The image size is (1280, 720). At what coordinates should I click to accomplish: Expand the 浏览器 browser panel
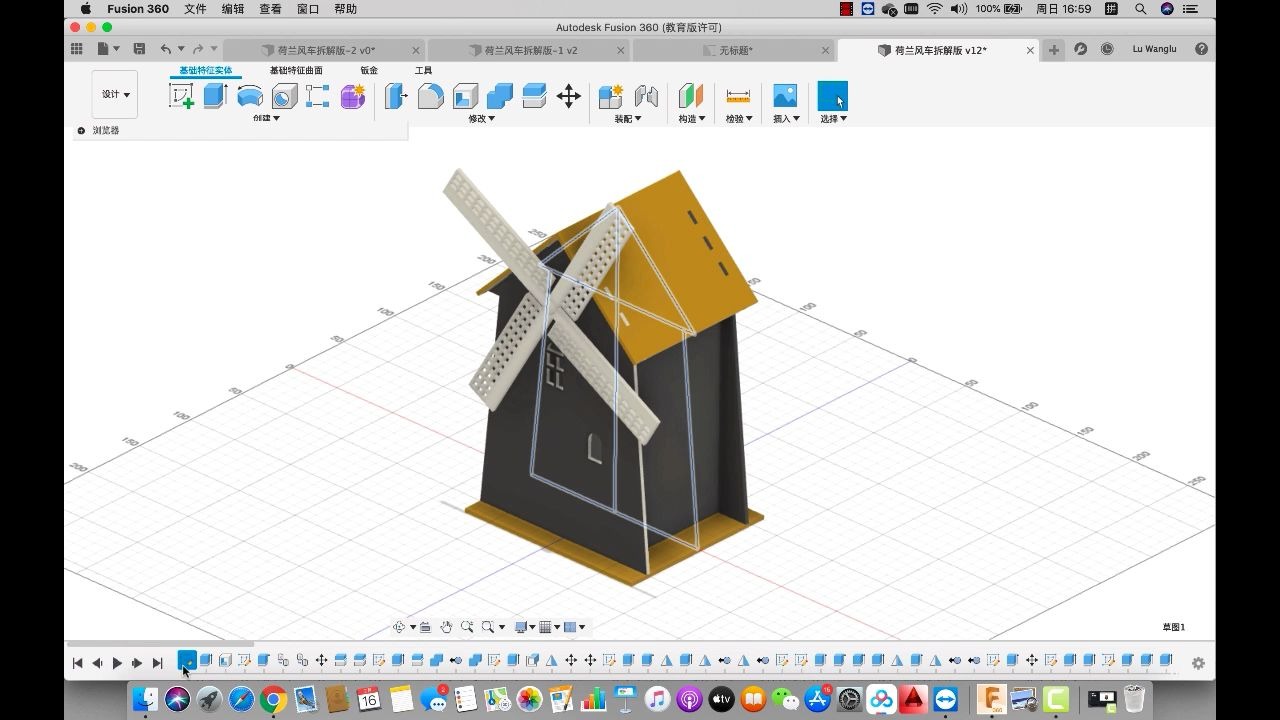point(81,130)
